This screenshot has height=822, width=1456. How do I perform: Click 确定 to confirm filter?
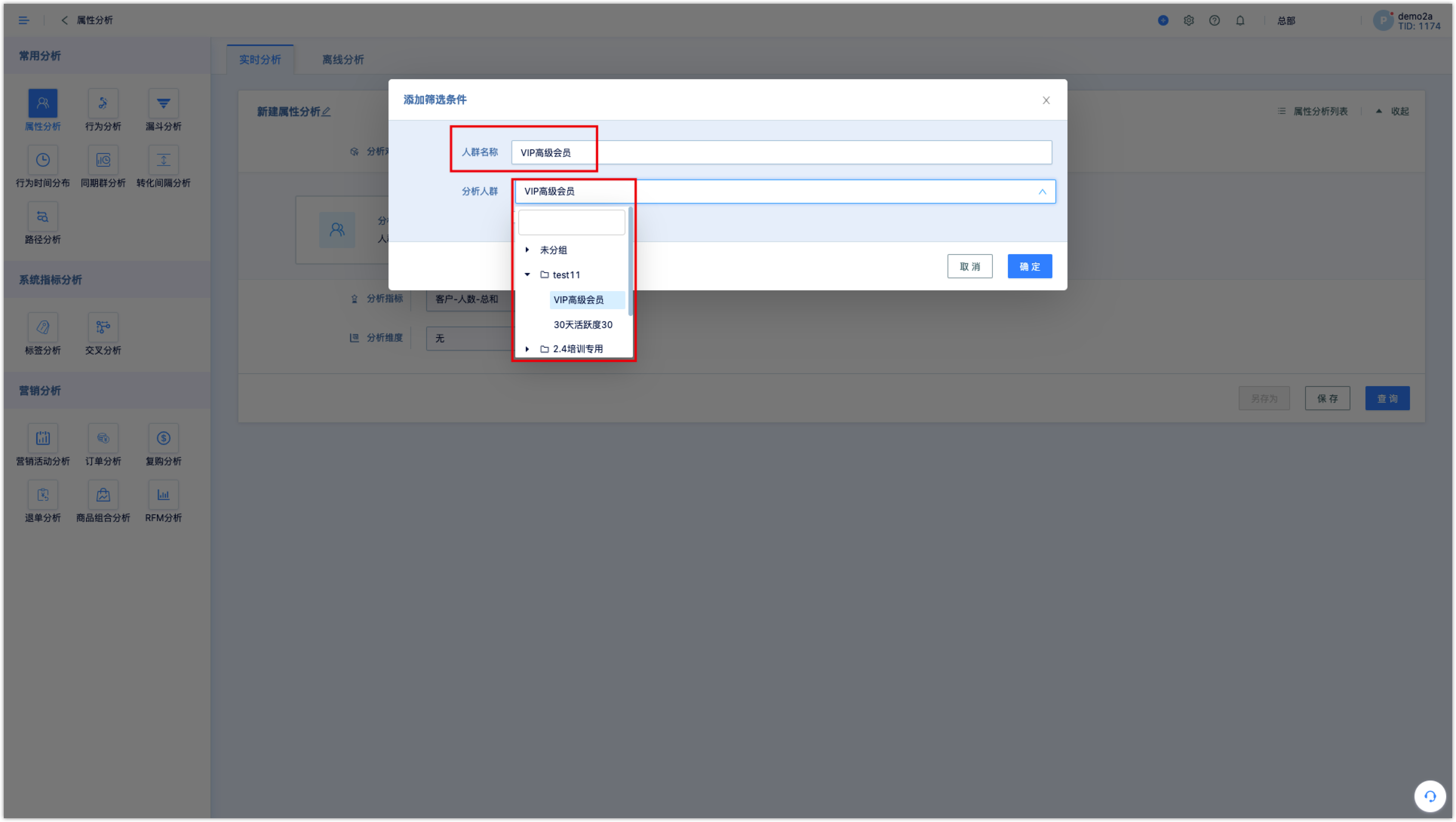[x=1029, y=266]
